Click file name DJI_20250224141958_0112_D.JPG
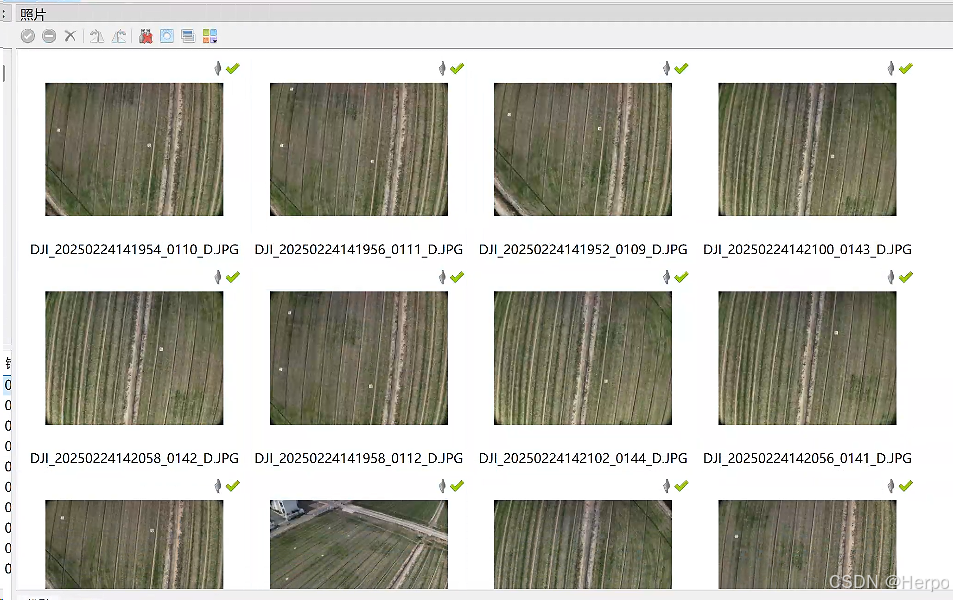This screenshot has width=953, height=600. (359, 458)
